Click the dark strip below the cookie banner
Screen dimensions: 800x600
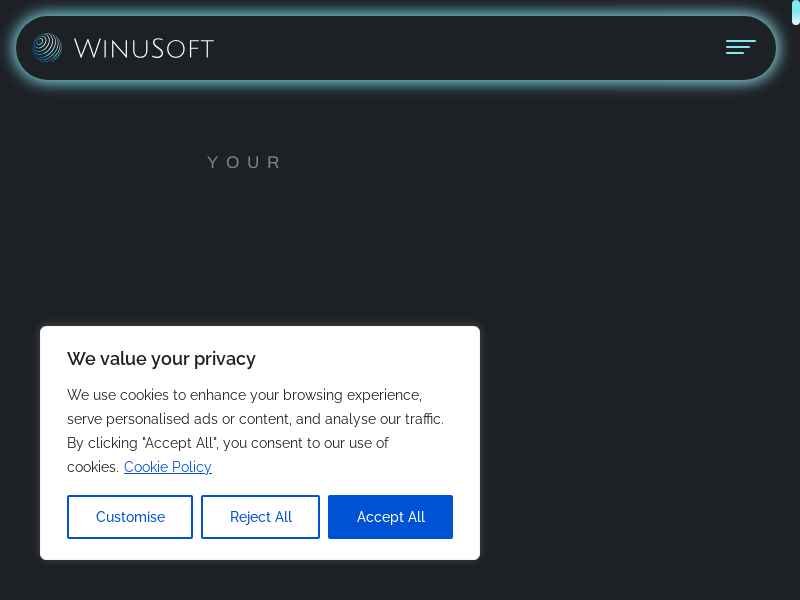(260, 581)
